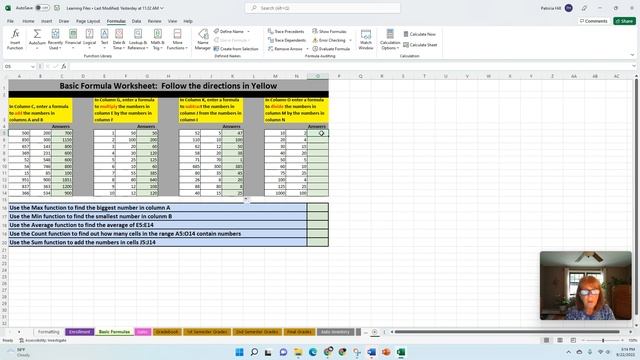Run Error Checking
640x360 pixels.
[x=329, y=40]
